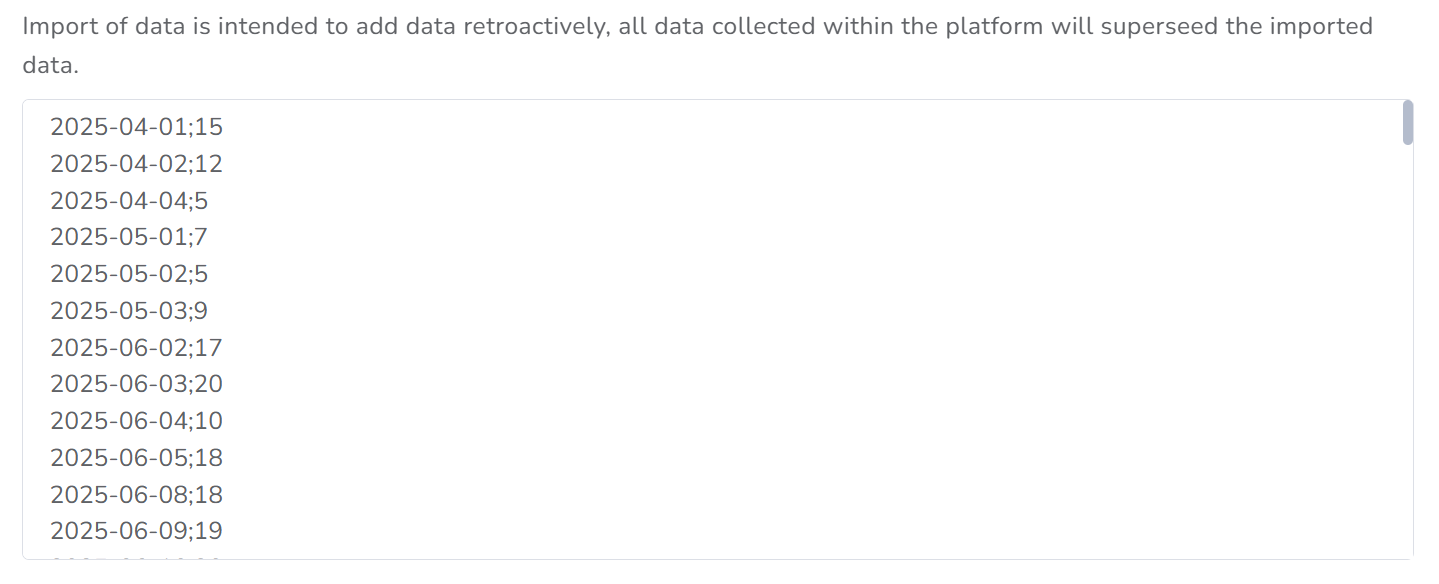Click on the 2025-06-08;18 line
The width and height of the screenshot is (1439, 584).
pos(136,495)
